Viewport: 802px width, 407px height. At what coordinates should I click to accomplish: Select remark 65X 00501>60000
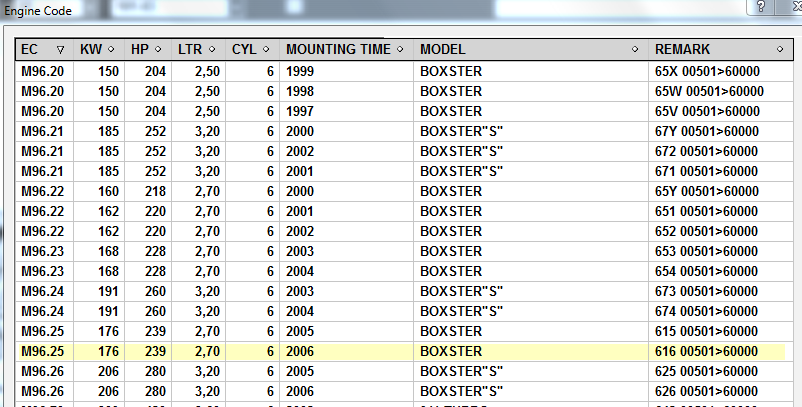707,71
